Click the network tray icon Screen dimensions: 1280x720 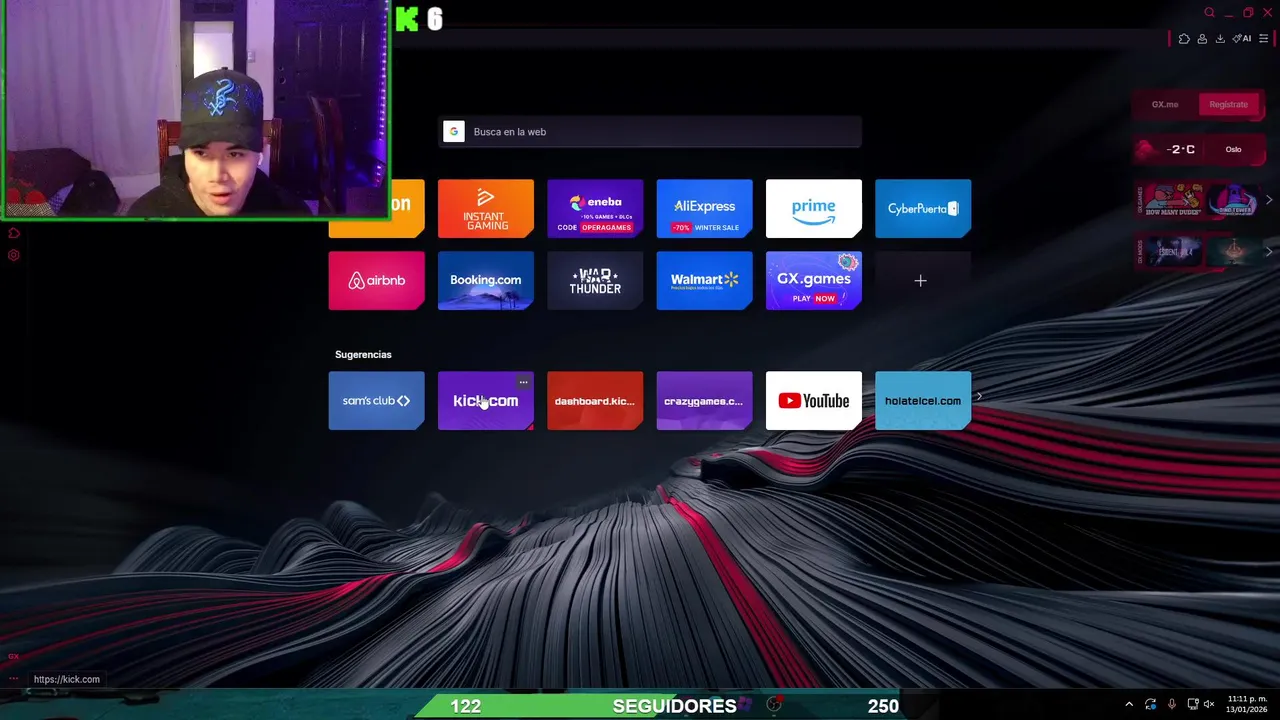(1193, 705)
